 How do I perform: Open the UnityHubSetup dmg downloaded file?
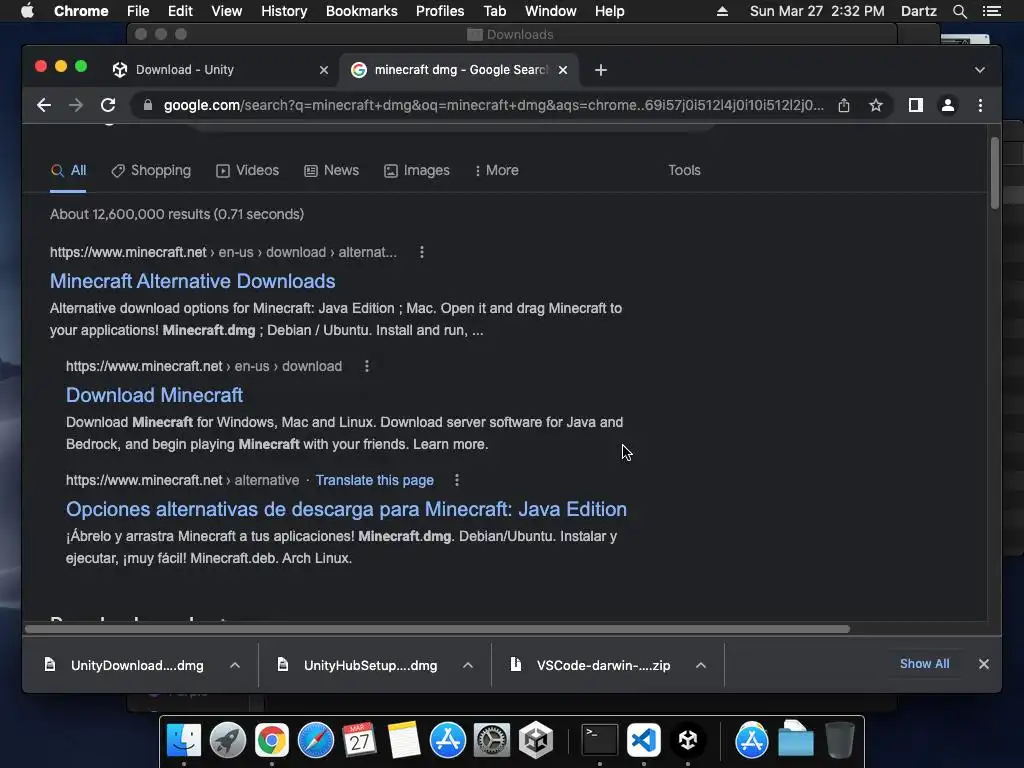(x=358, y=665)
